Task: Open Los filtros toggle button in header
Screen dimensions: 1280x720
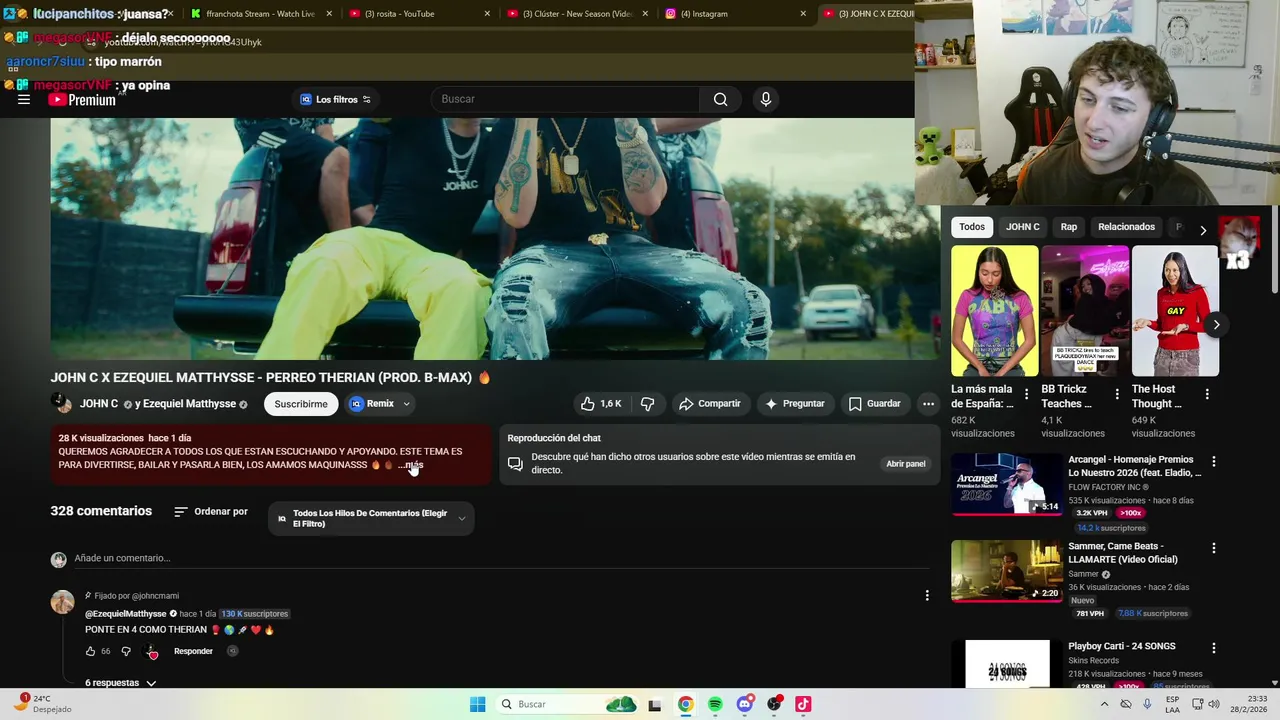Action: [336, 99]
